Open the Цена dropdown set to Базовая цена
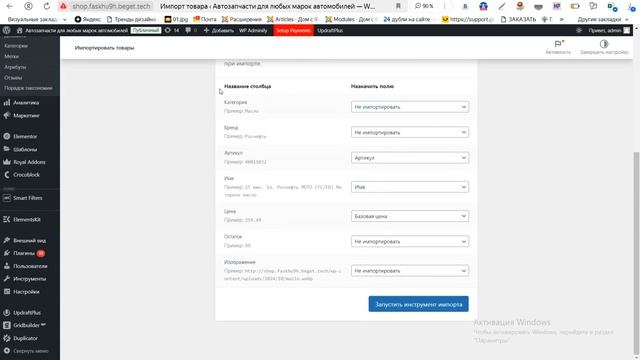Image resolution: width=640 pixels, height=360 pixels. (x=410, y=216)
